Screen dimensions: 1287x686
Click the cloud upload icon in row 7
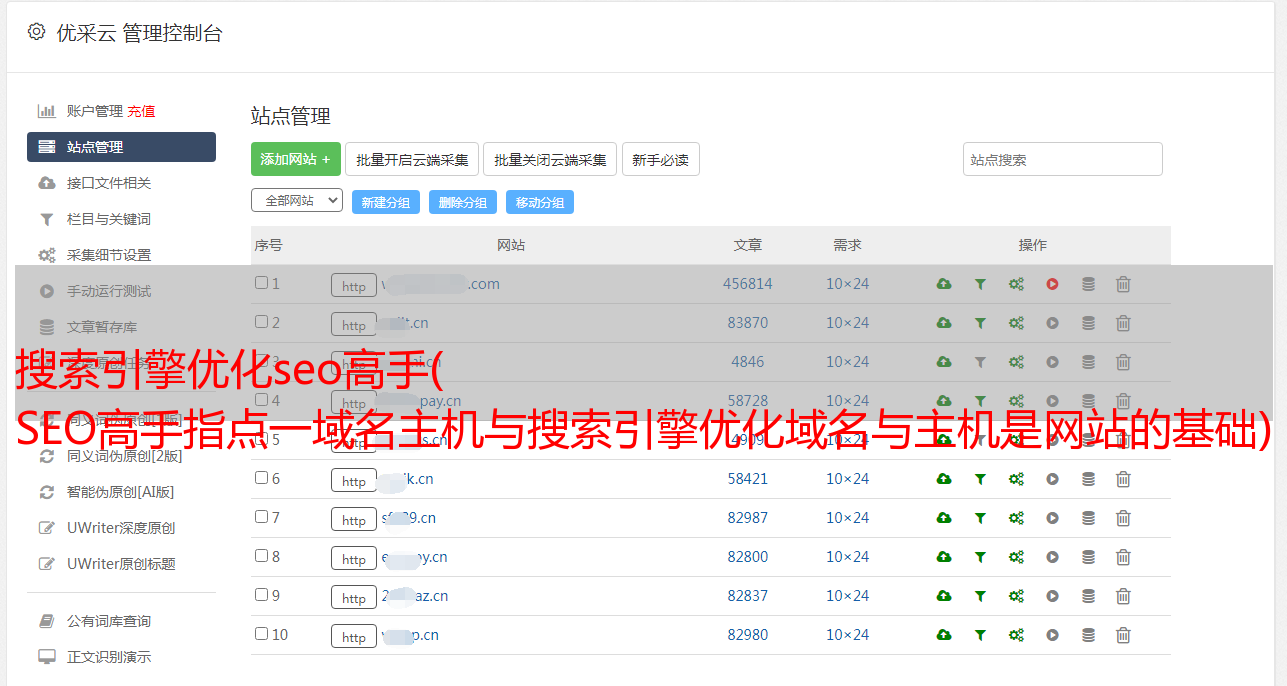pyautogui.click(x=944, y=518)
